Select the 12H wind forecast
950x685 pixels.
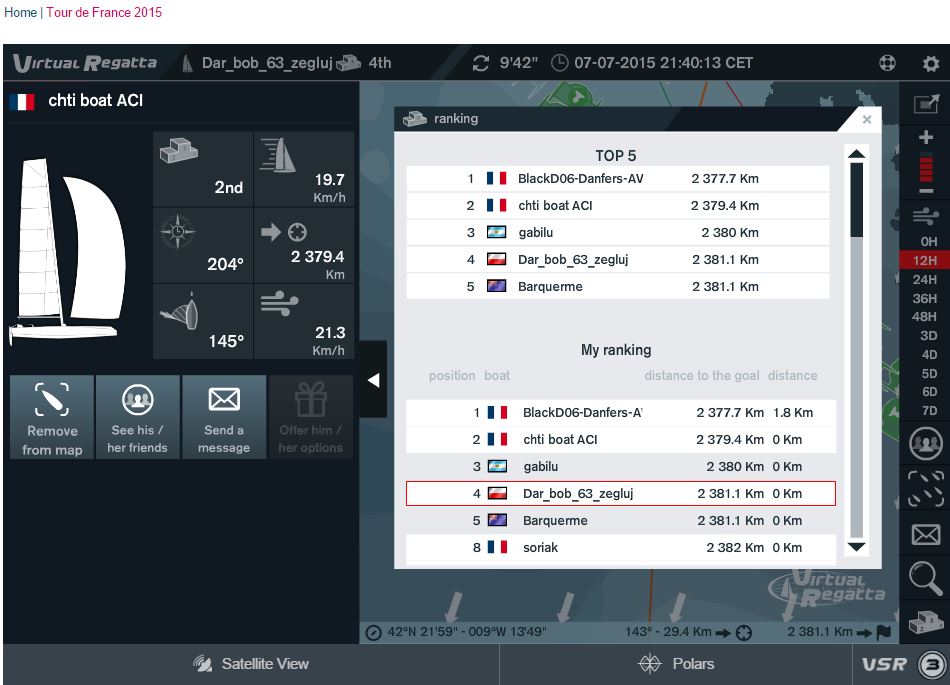[925, 260]
